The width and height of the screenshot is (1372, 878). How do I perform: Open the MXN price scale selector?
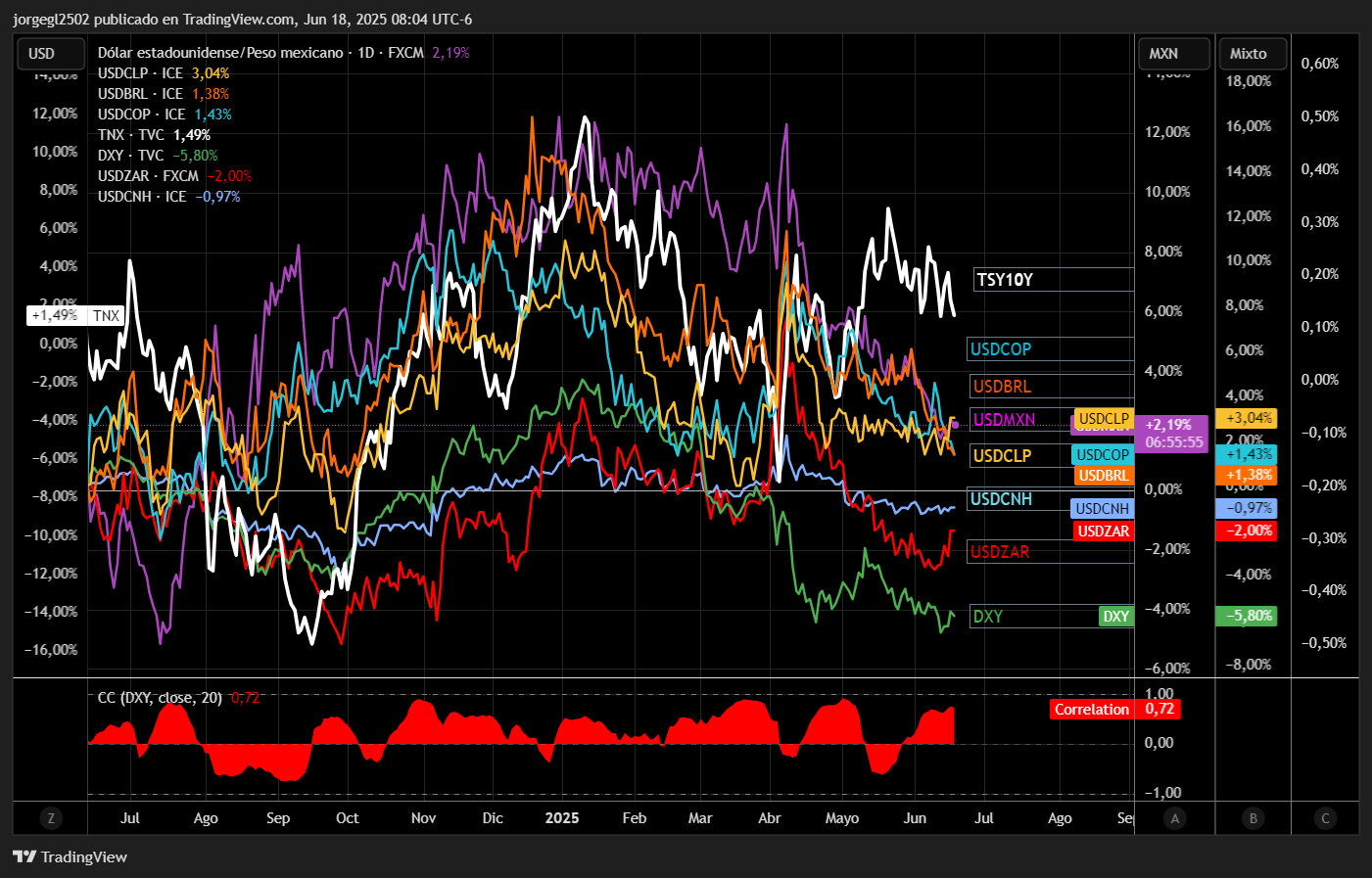1174,54
